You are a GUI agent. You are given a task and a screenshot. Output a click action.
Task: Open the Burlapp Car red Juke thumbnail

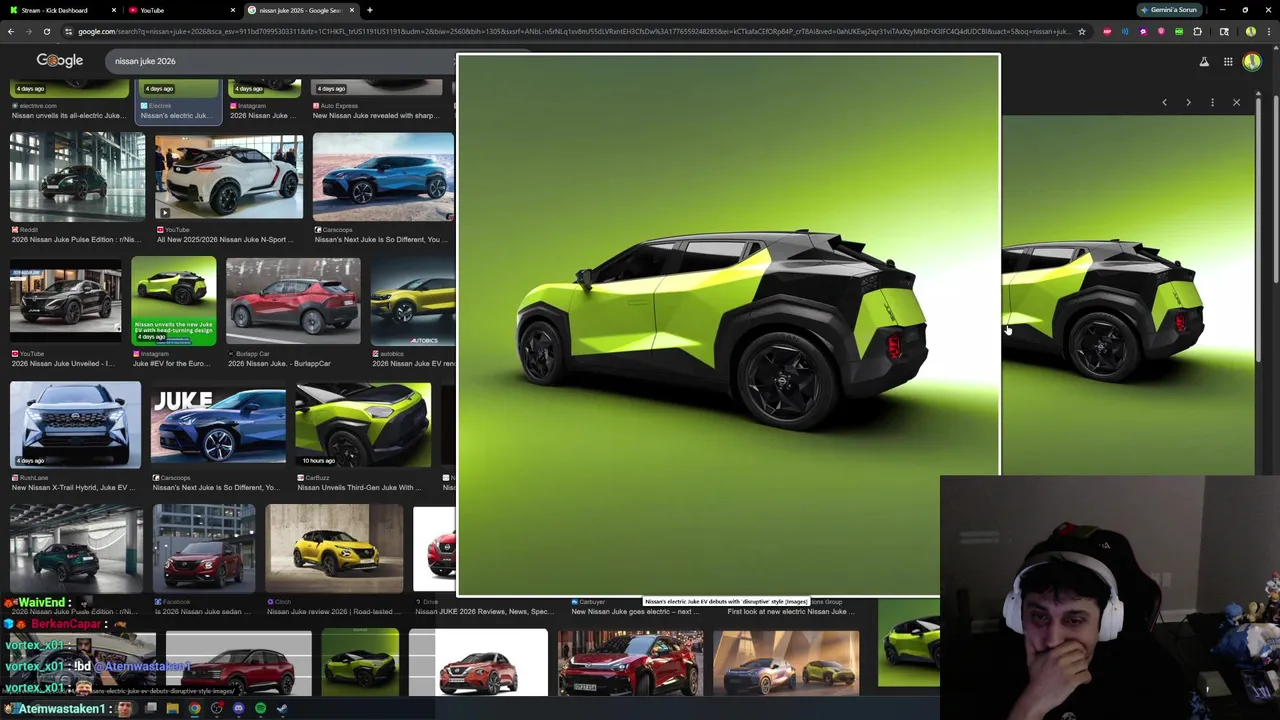point(293,300)
